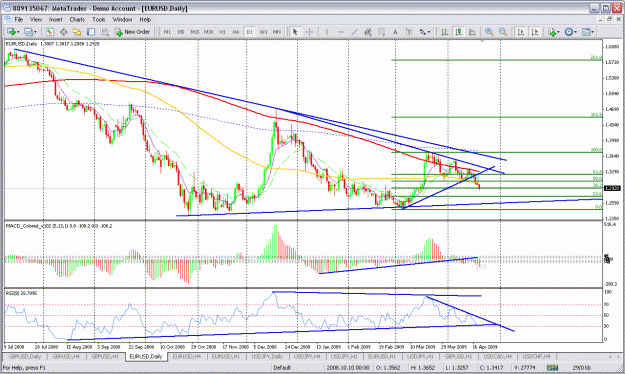Click the Default profile in status bar
This screenshot has width=625, height=374.
click(282, 367)
